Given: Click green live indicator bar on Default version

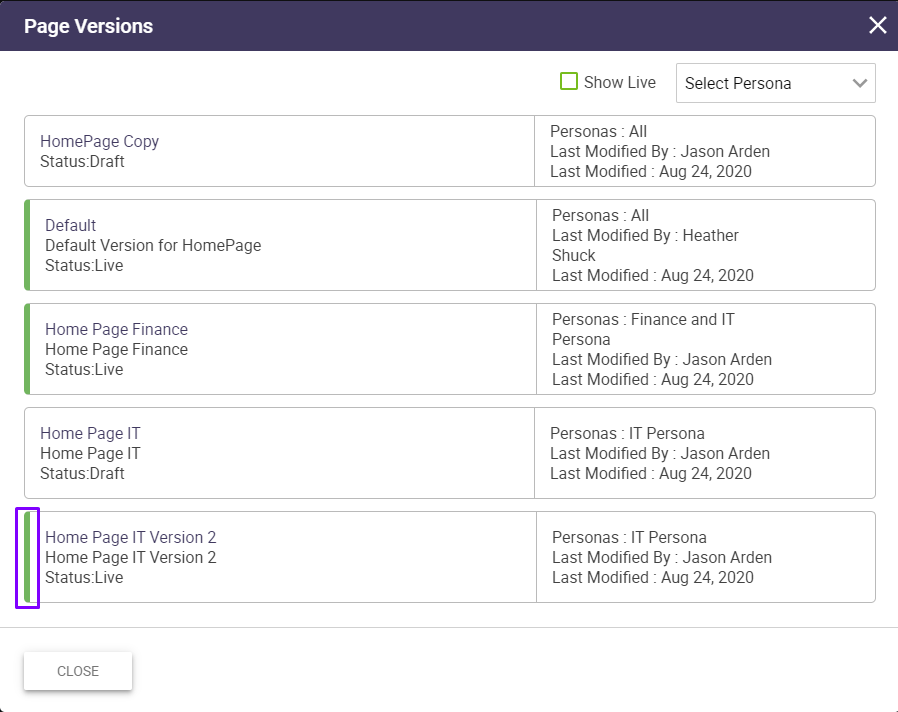Looking at the screenshot, I should (x=27, y=245).
